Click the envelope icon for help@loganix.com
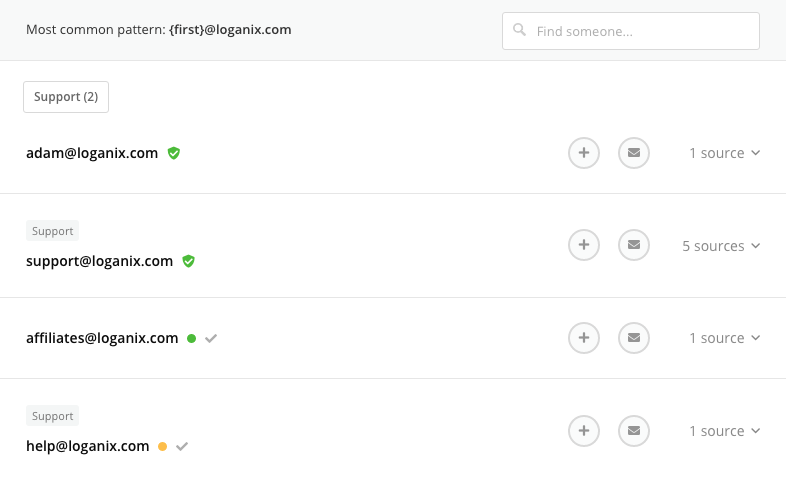Viewport: 786px width, 486px height. (634, 431)
